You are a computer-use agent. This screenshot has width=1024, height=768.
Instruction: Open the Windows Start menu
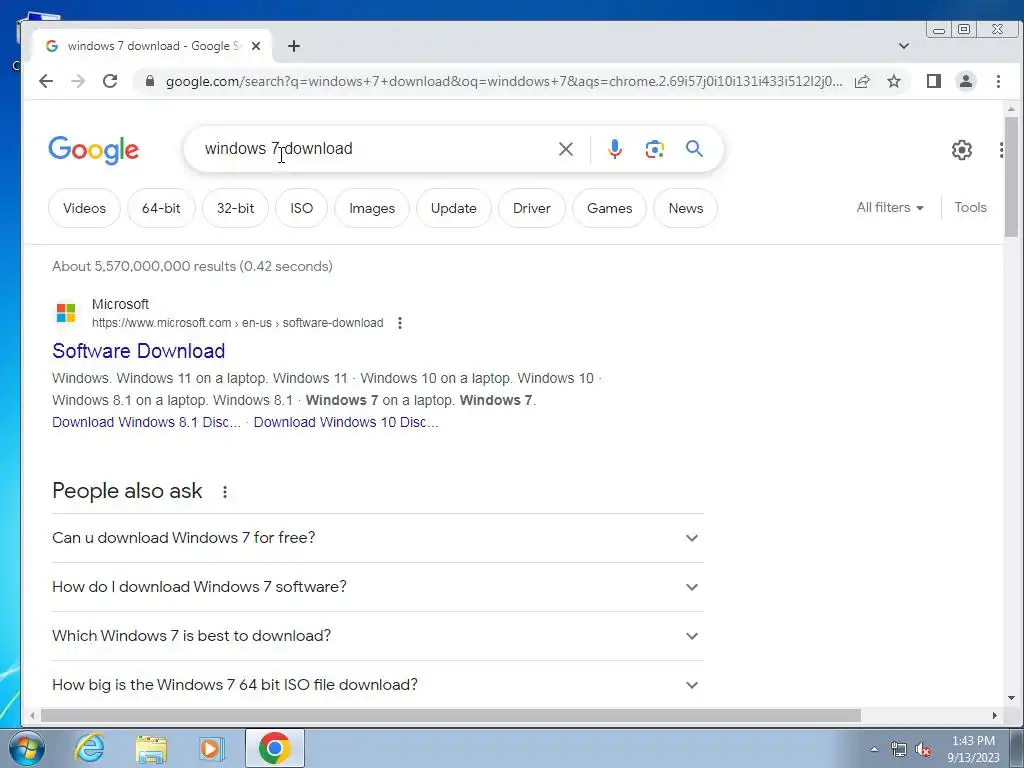click(x=27, y=748)
